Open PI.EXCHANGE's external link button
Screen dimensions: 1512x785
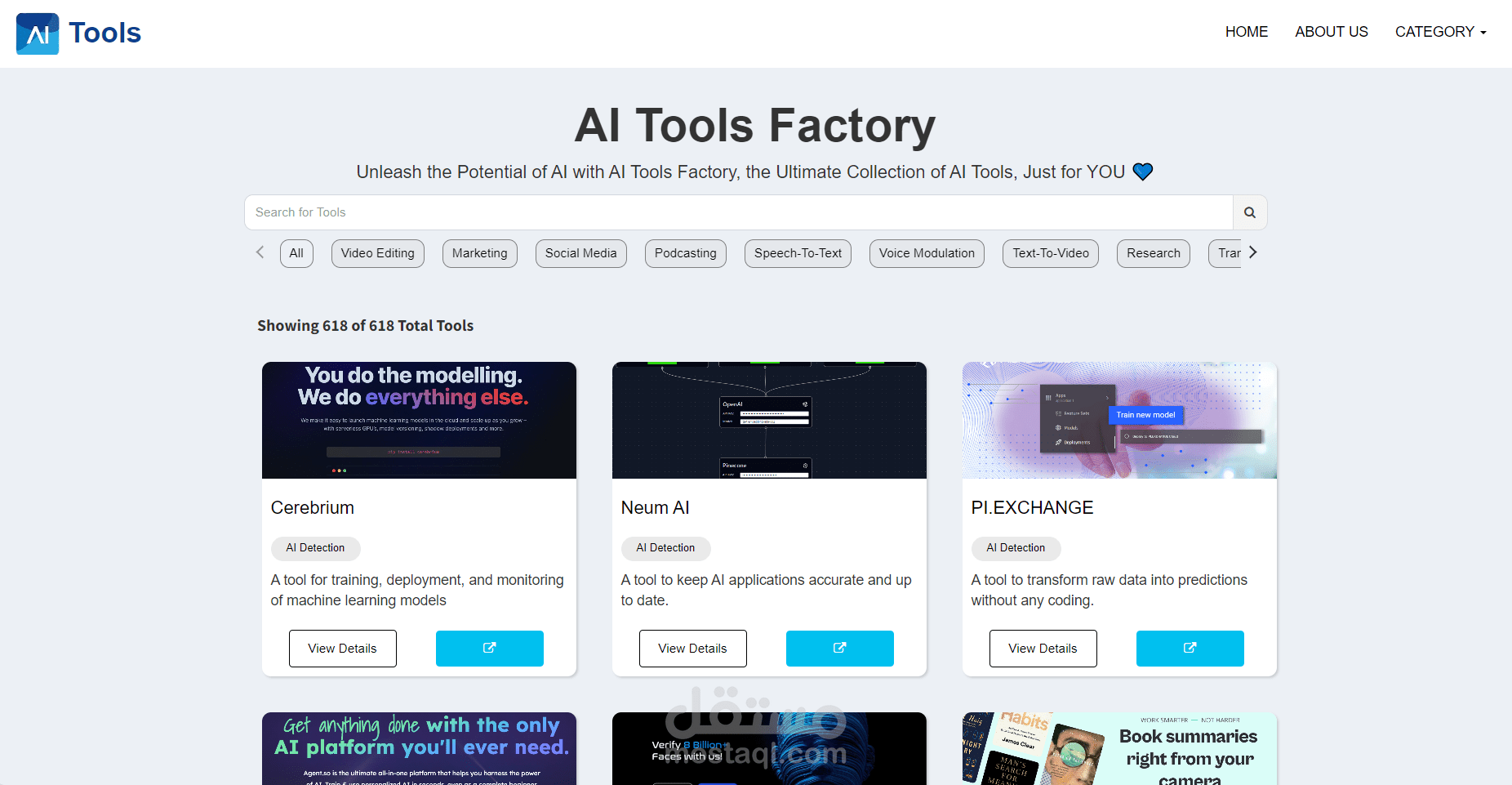1190,649
